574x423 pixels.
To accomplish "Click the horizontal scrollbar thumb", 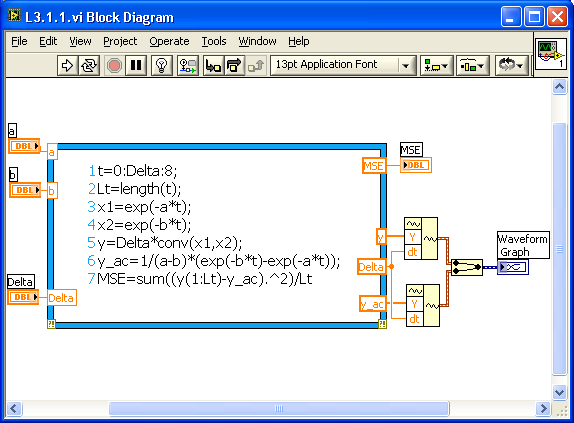I will click(x=279, y=408).
